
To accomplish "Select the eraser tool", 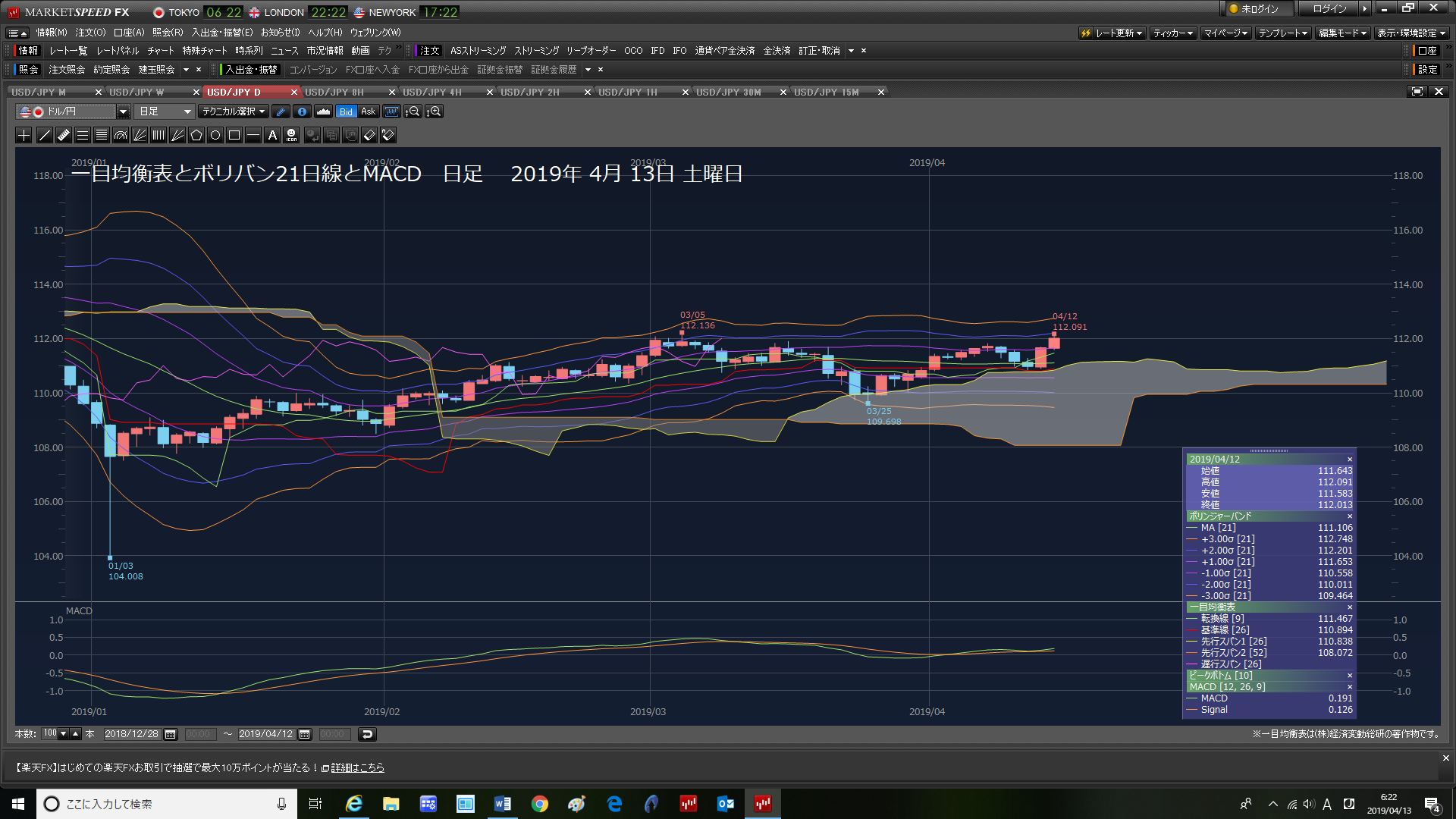I will (x=369, y=135).
